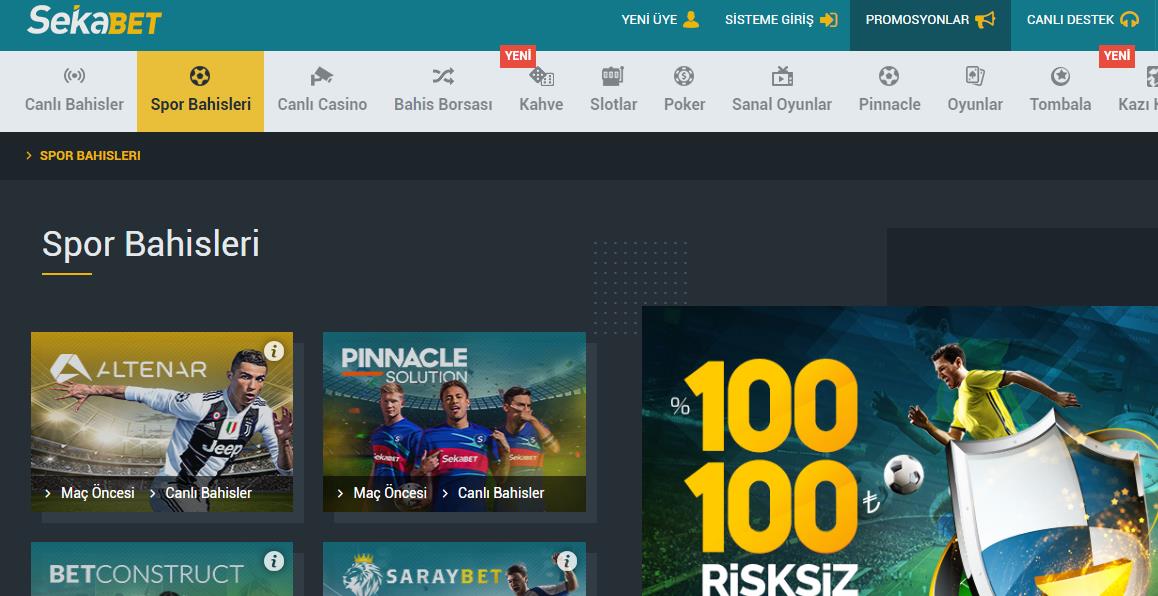Switch to the Canlı Bahisler tab

75,92
